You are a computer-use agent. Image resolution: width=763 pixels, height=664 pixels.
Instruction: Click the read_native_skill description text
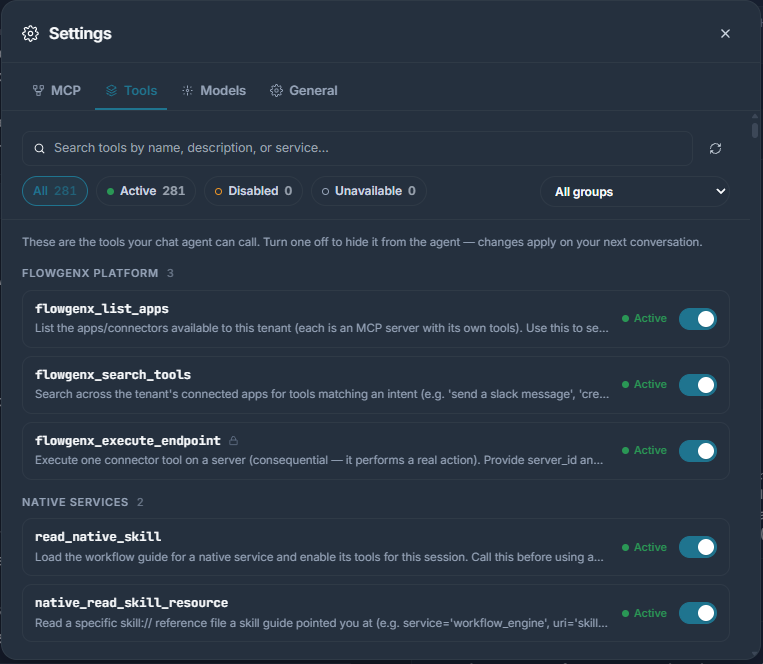(x=319, y=557)
